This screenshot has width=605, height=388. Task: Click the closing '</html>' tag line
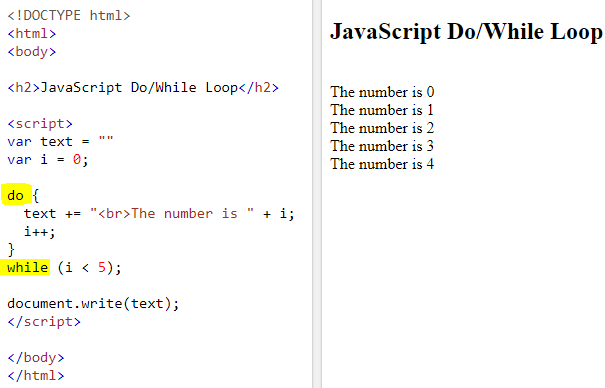(x=35, y=375)
